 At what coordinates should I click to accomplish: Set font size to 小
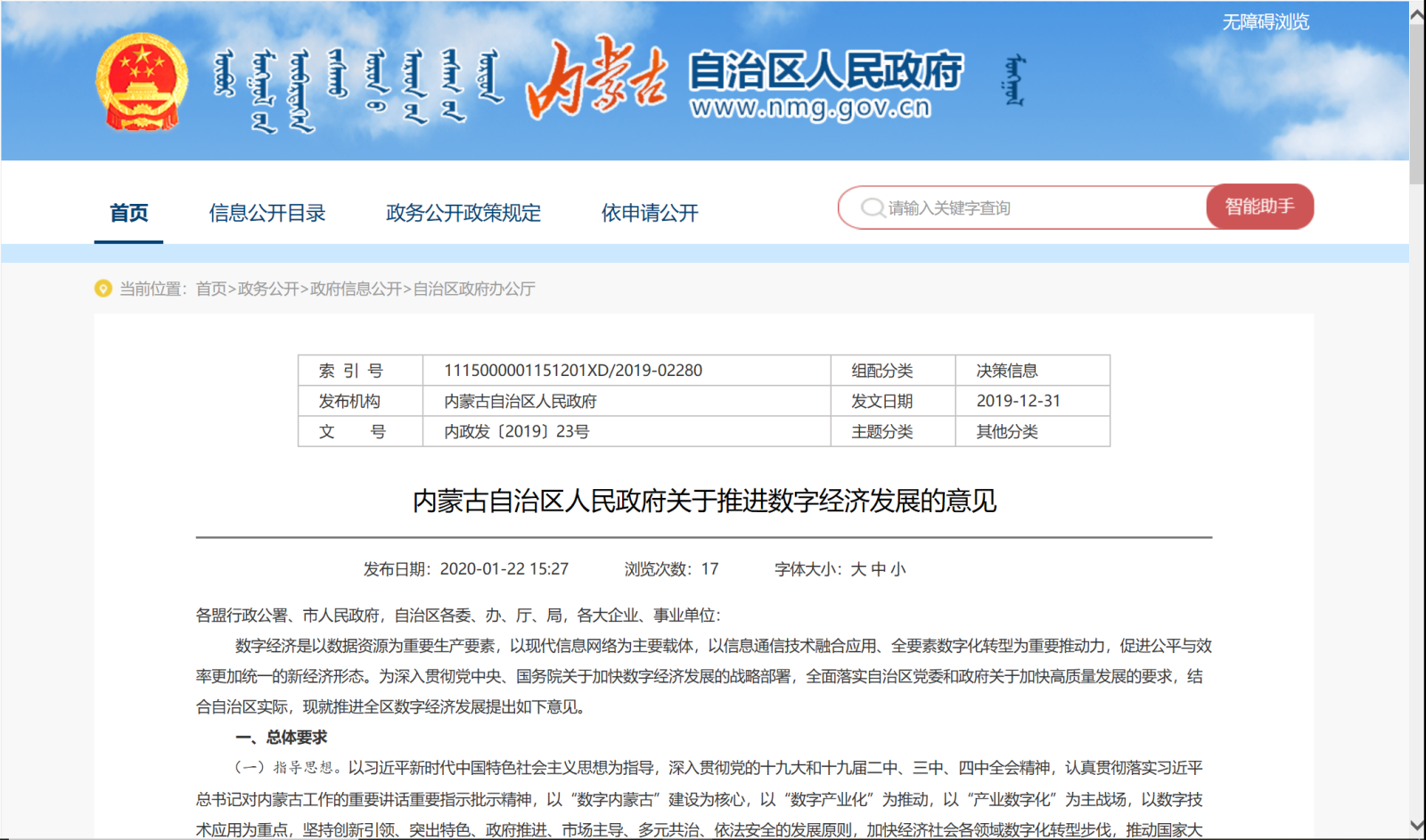point(898,569)
